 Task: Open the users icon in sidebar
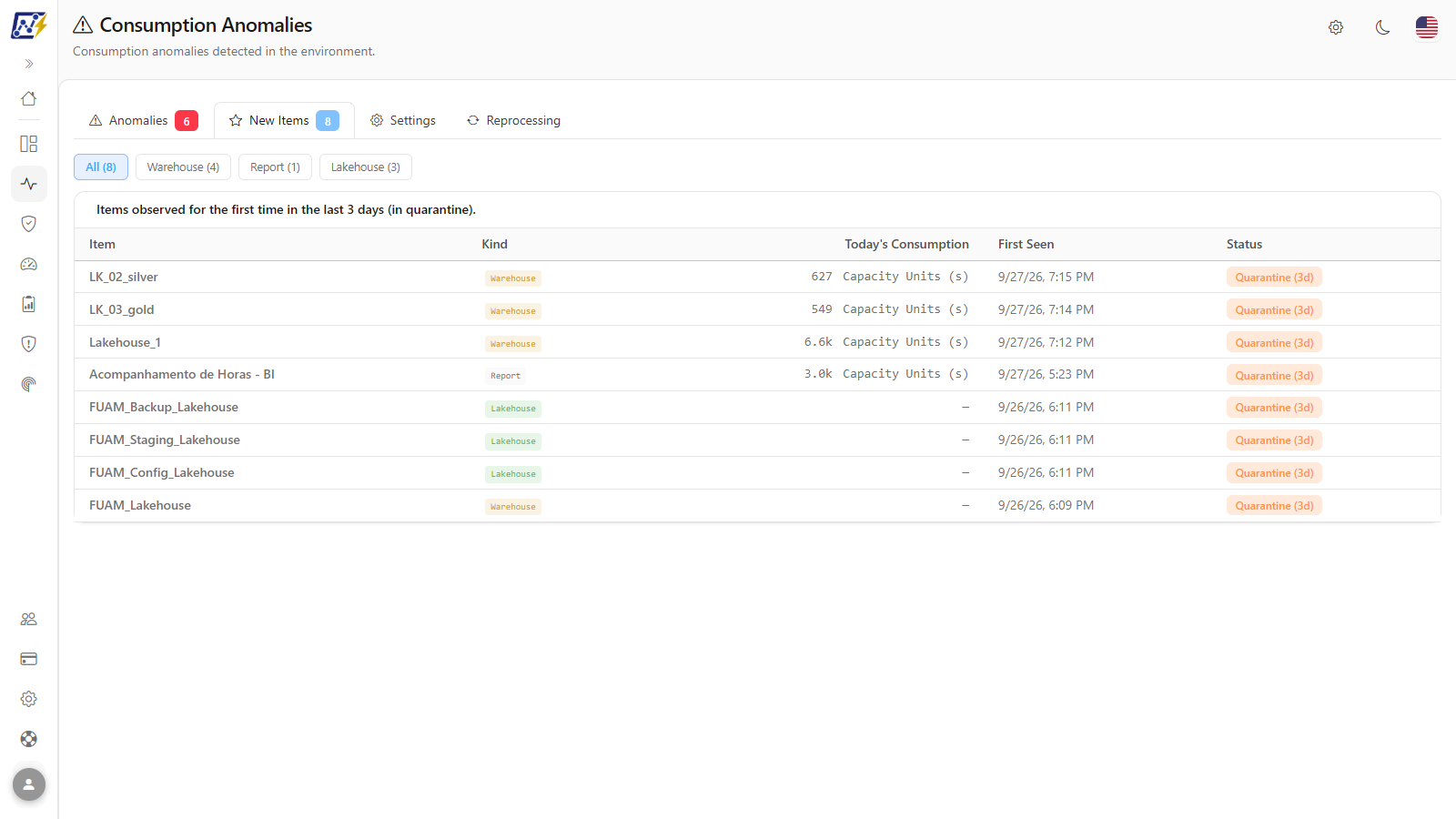pyautogui.click(x=29, y=619)
